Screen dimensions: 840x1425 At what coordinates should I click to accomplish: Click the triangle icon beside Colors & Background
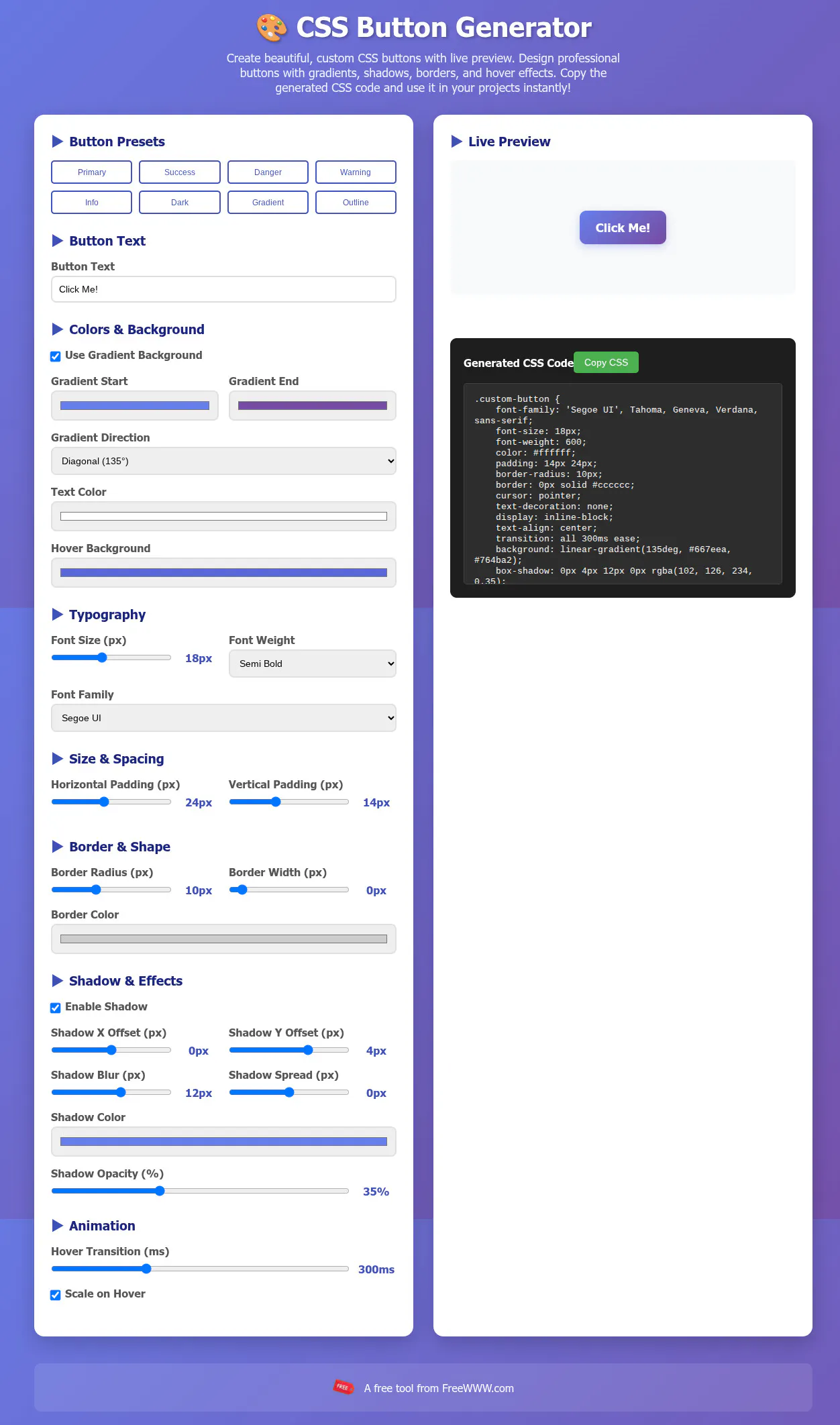click(58, 329)
